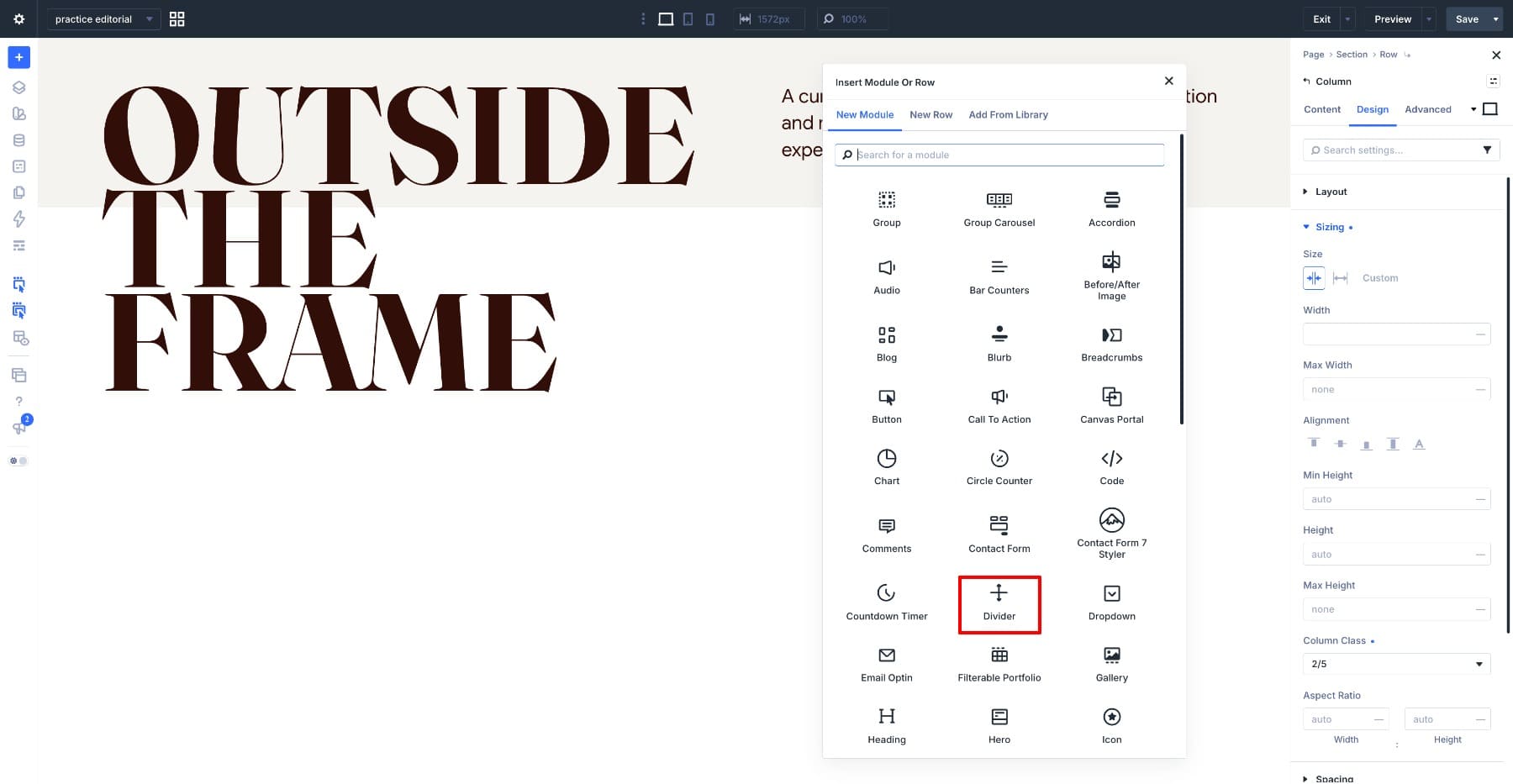The height and width of the screenshot is (784, 1513).
Task: Open the help question mark icon
Action: tap(18, 401)
